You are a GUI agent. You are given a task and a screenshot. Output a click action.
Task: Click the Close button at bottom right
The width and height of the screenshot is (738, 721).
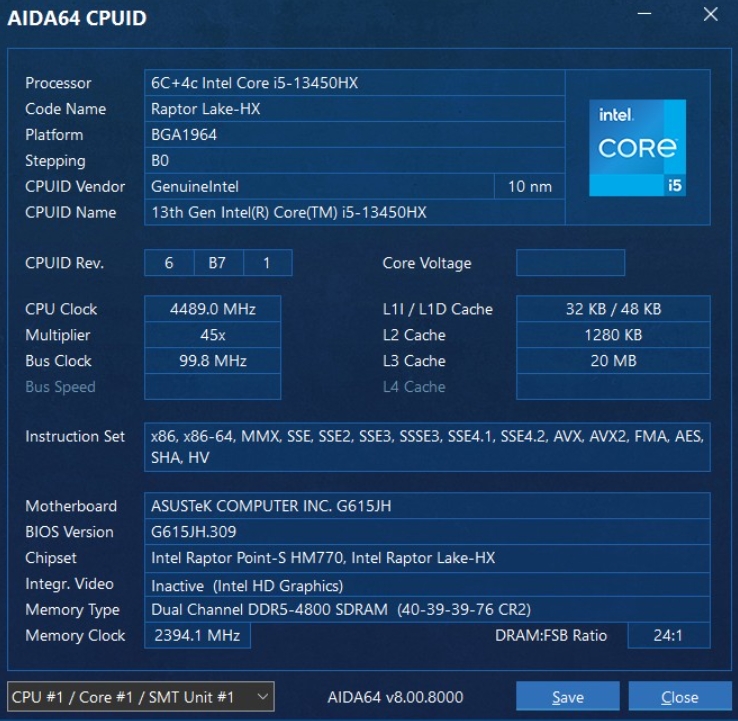point(679,697)
